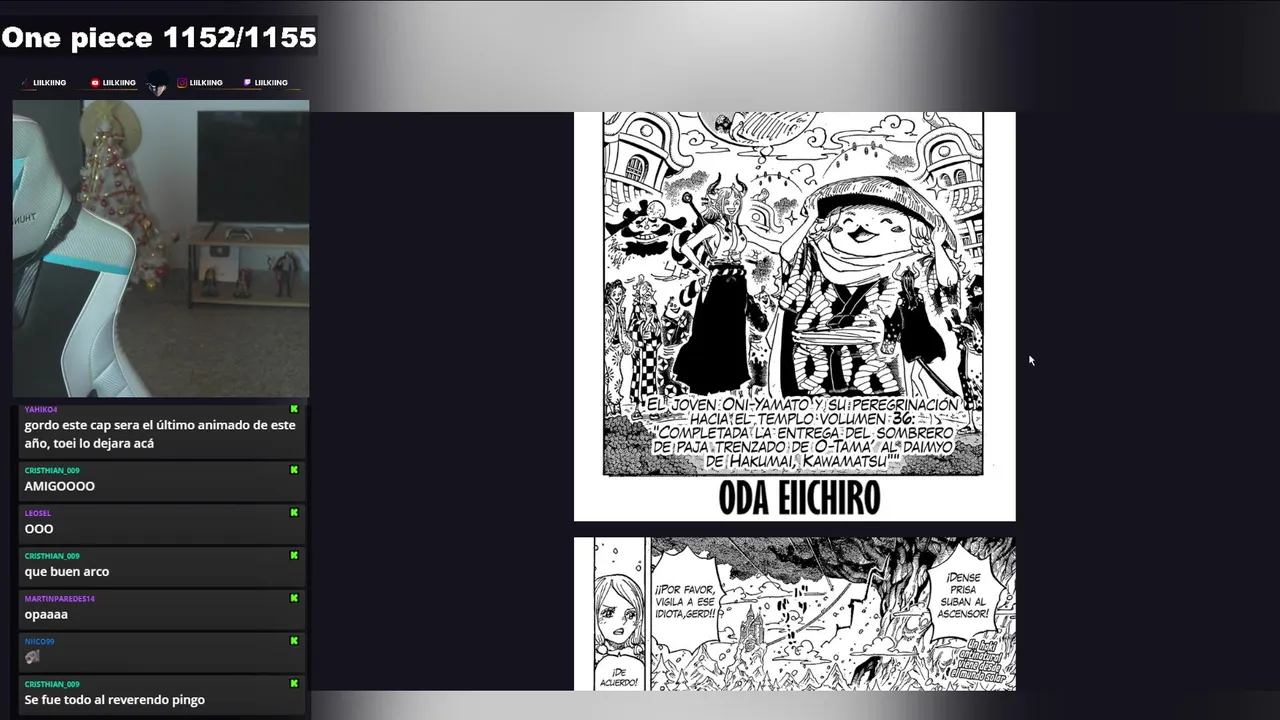The image size is (1280, 720).
Task: Click the chat message 'que buen arco'
Action: coord(67,572)
